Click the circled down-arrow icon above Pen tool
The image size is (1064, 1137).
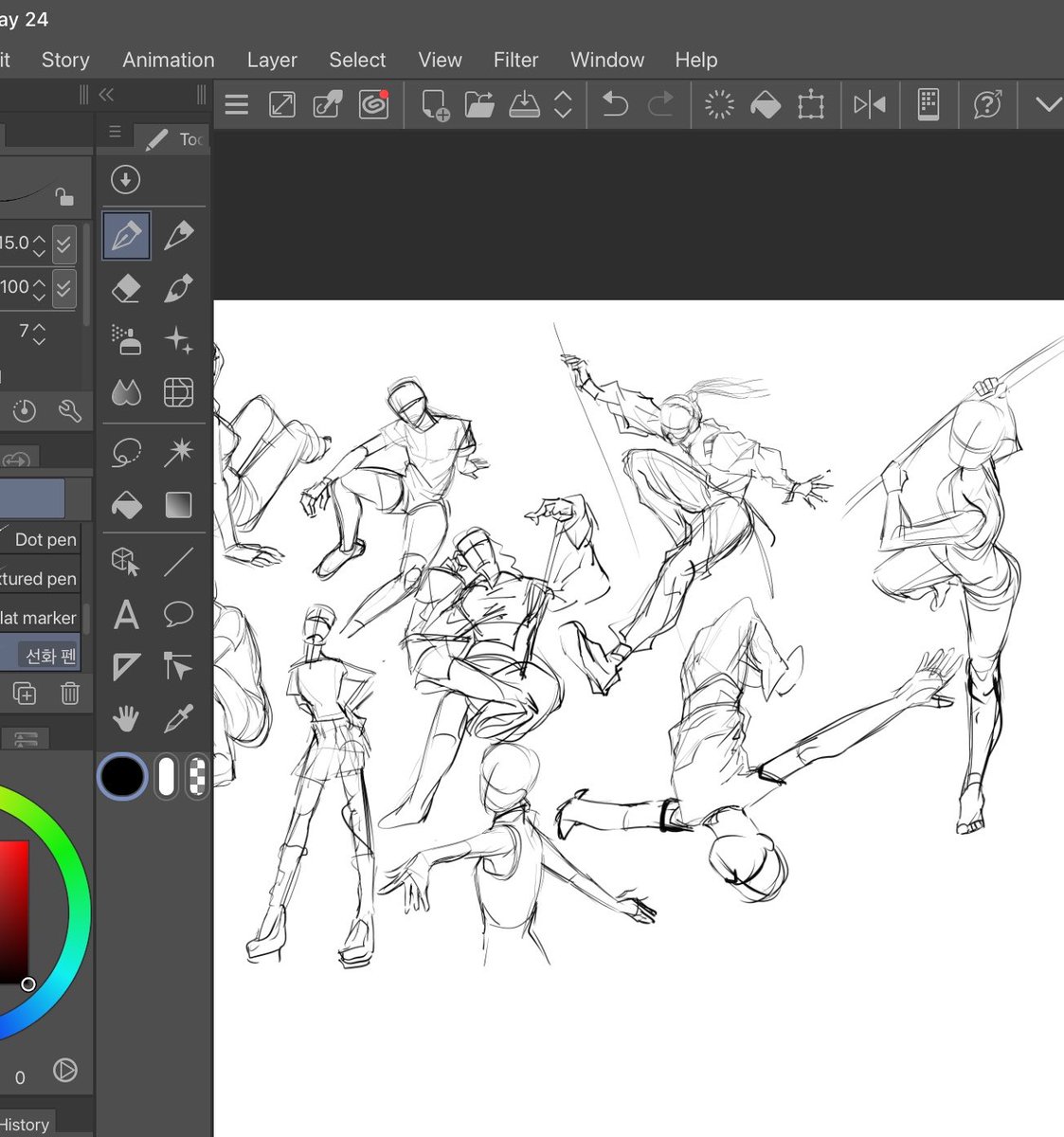[x=125, y=179]
